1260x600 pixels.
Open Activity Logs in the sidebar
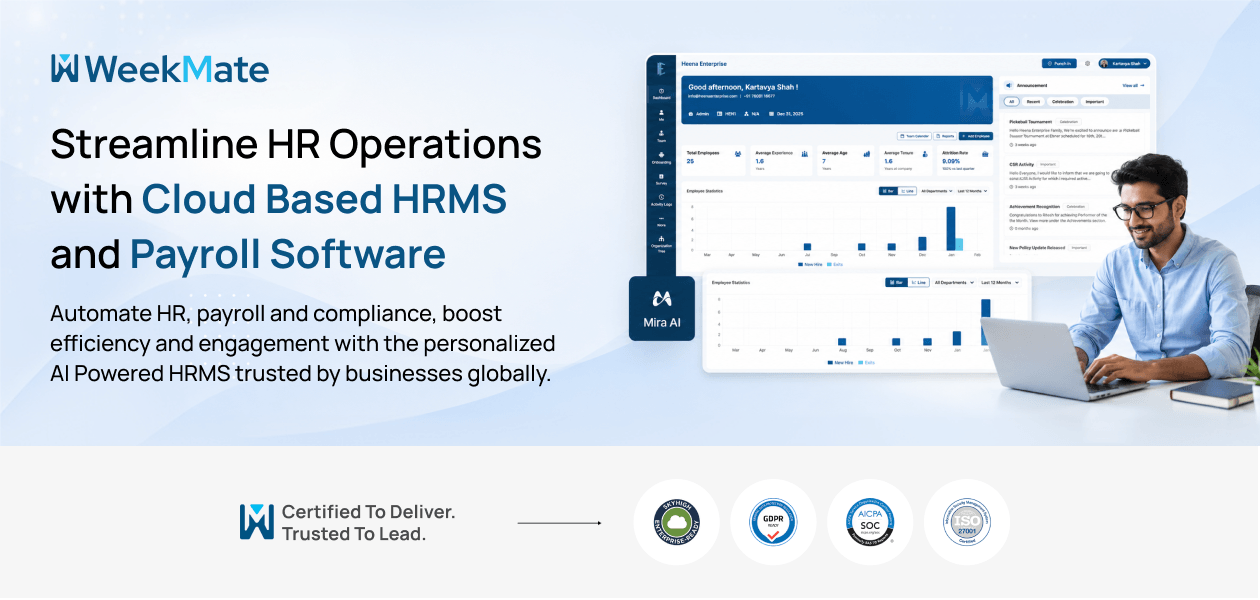tap(661, 200)
